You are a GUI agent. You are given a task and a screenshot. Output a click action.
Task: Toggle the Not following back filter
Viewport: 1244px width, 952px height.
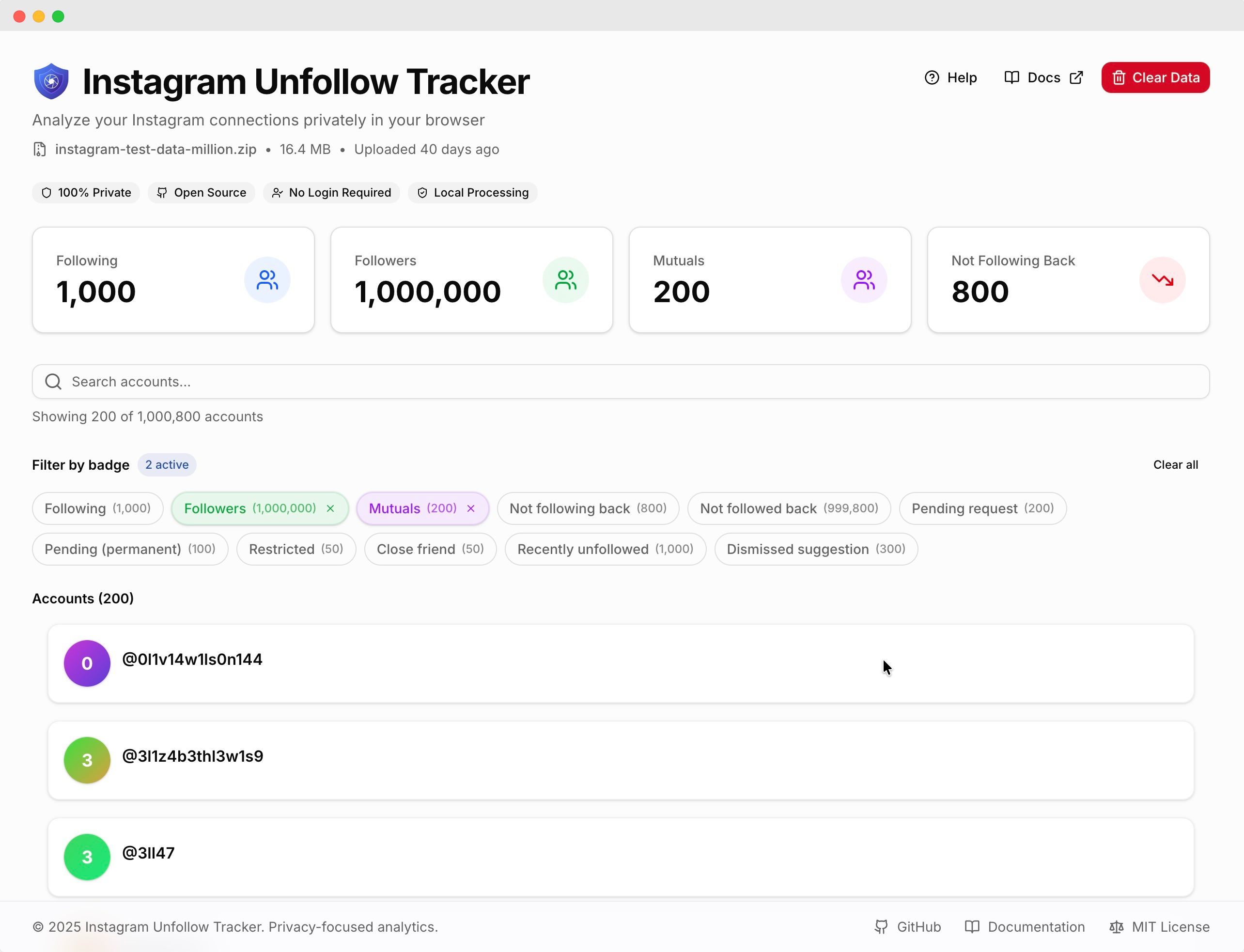(588, 508)
